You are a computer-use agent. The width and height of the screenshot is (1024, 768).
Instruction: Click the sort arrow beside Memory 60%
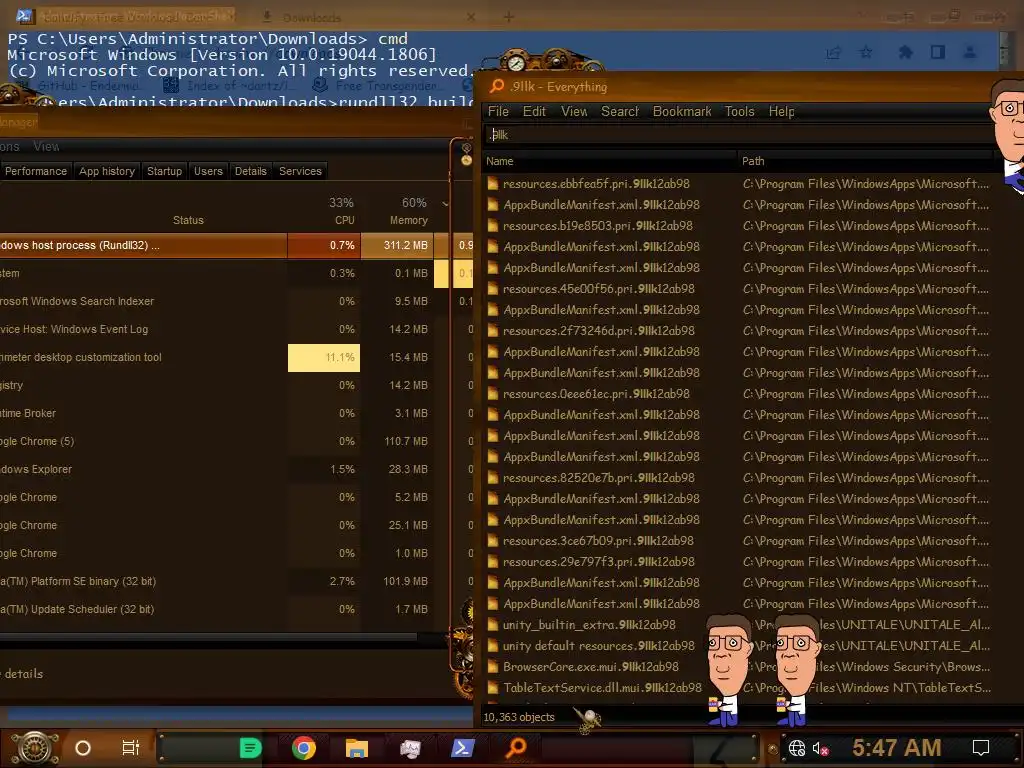click(x=445, y=204)
